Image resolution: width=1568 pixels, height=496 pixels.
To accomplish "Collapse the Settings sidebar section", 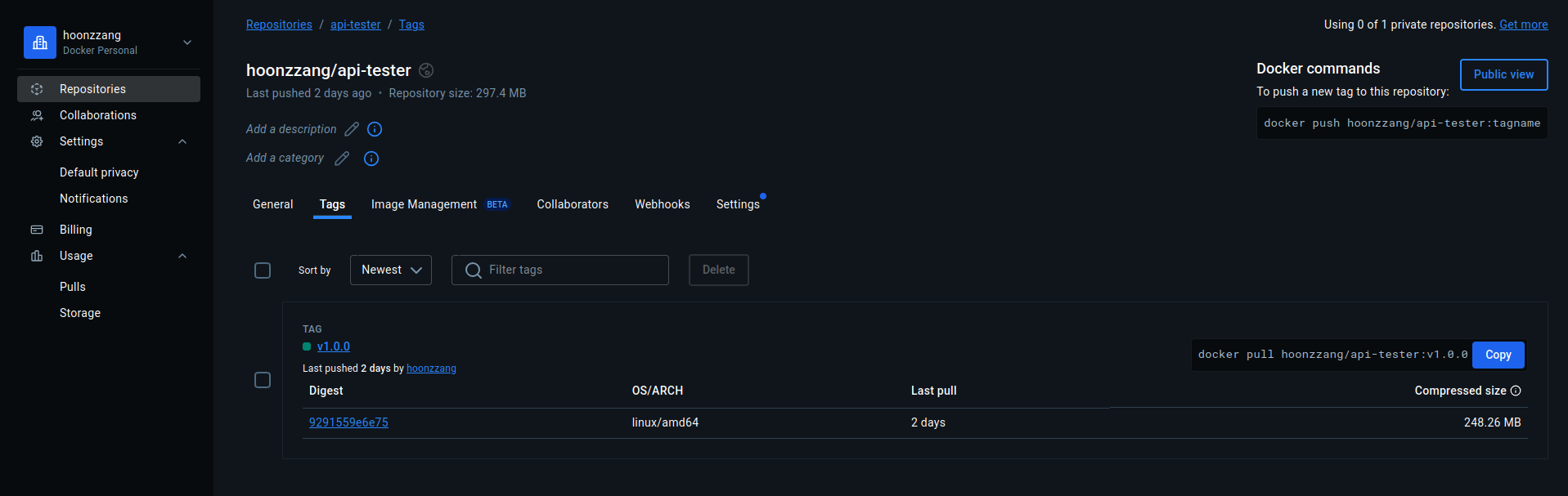I will (x=182, y=141).
